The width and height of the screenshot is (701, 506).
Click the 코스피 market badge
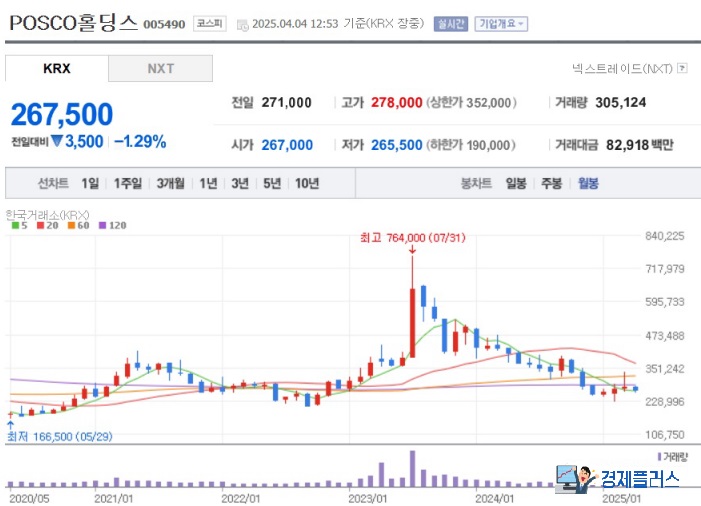[210, 24]
